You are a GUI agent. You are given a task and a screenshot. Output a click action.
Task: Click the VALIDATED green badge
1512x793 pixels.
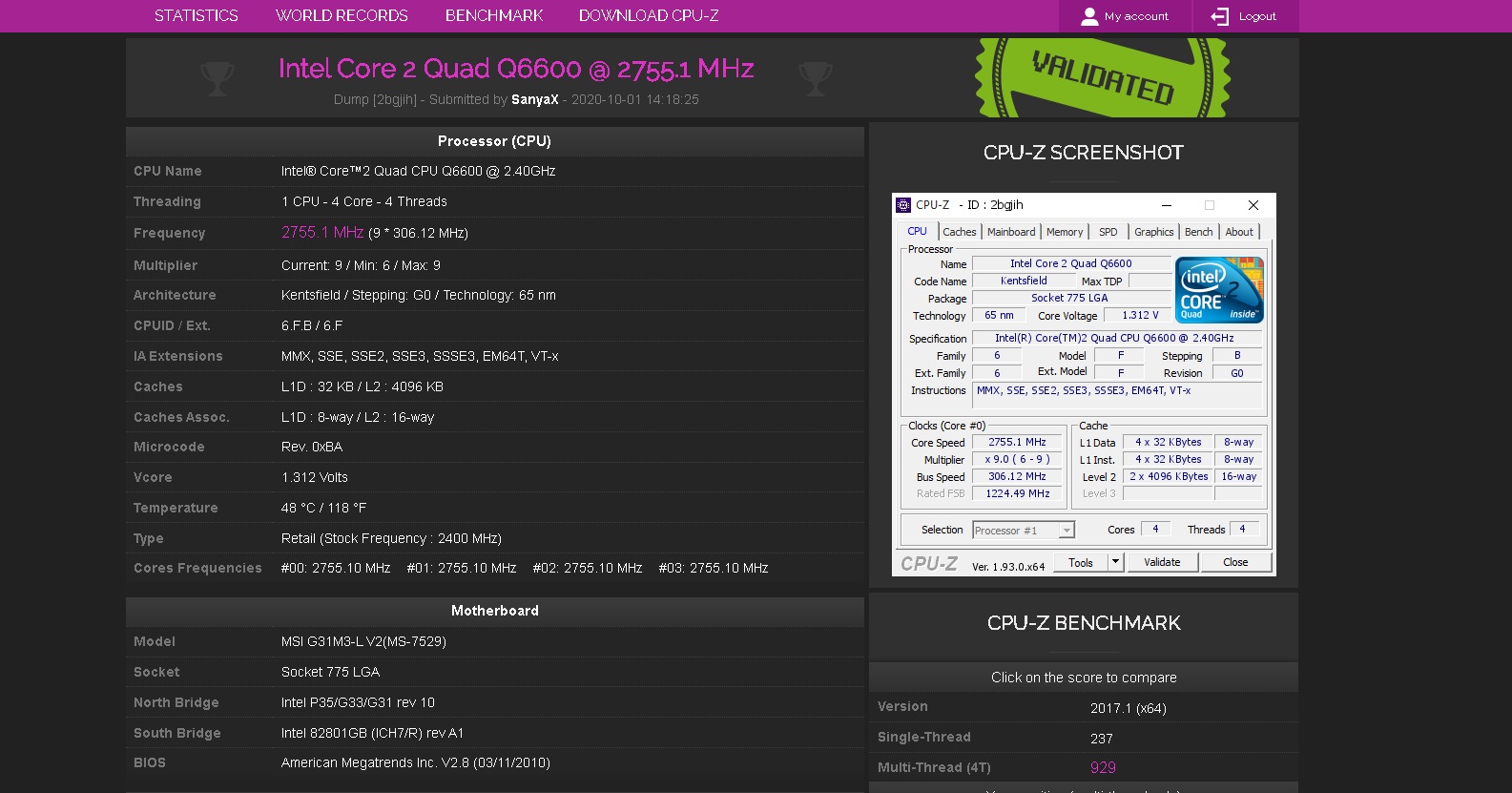[x=1102, y=77]
